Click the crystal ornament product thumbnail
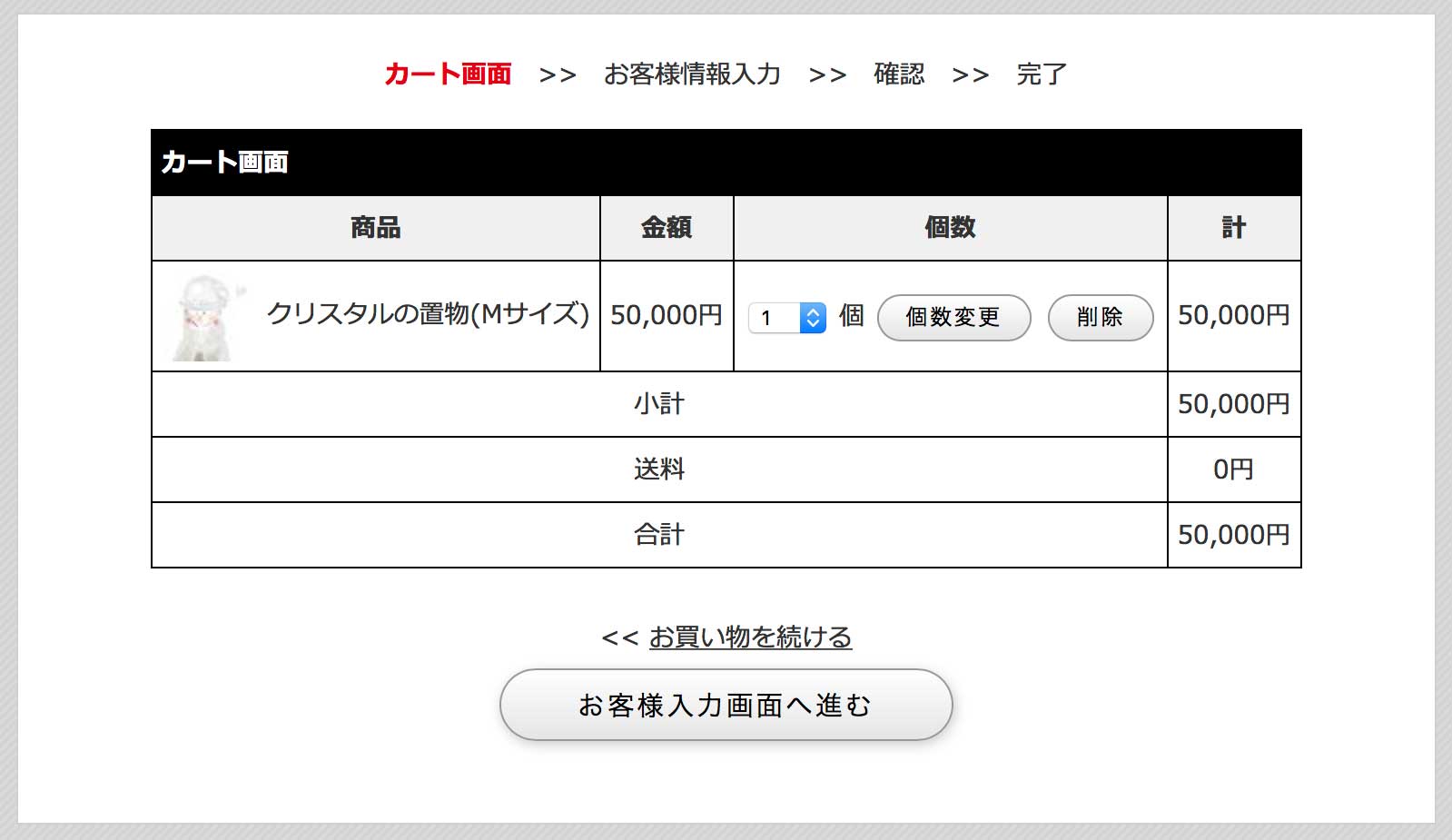 coord(209,317)
